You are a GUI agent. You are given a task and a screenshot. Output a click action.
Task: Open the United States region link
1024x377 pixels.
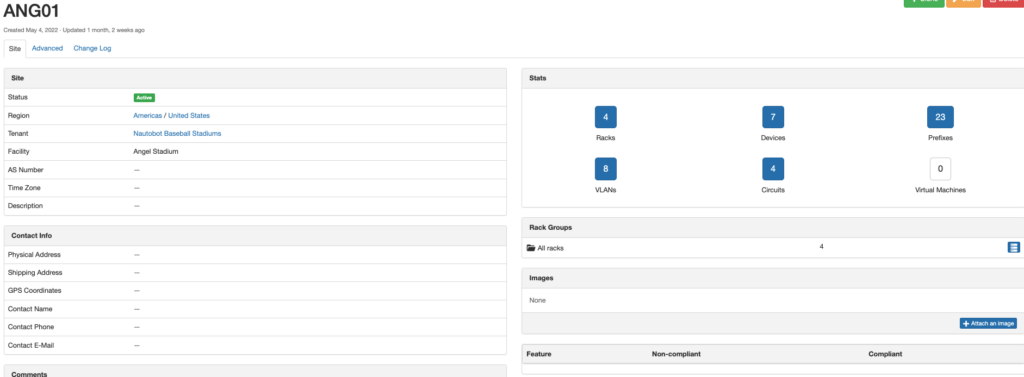click(x=189, y=116)
